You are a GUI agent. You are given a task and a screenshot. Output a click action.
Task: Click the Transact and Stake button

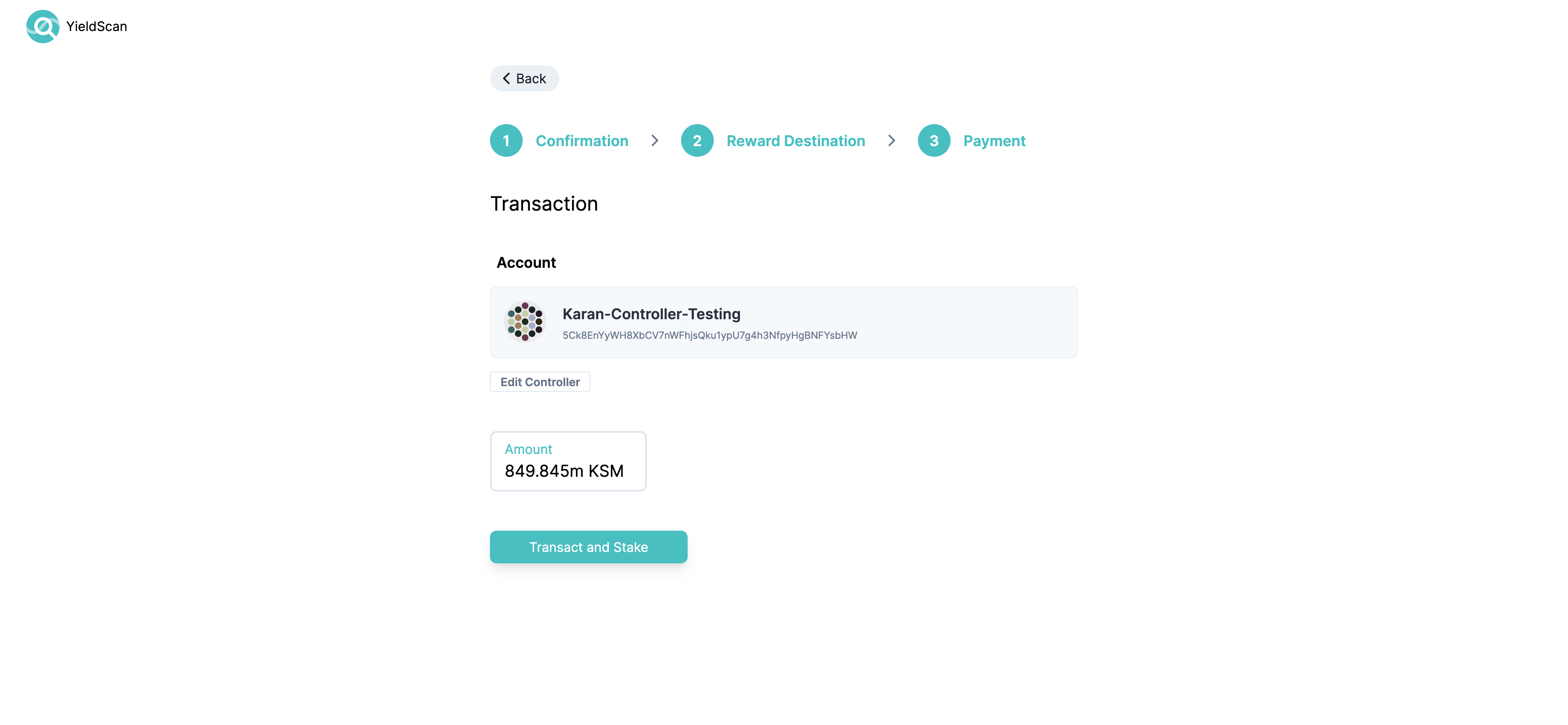(x=588, y=547)
